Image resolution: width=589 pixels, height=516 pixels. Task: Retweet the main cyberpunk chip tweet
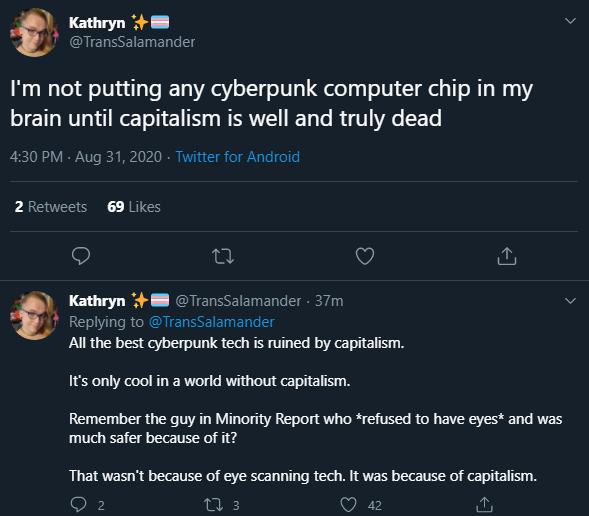pyautogui.click(x=223, y=256)
